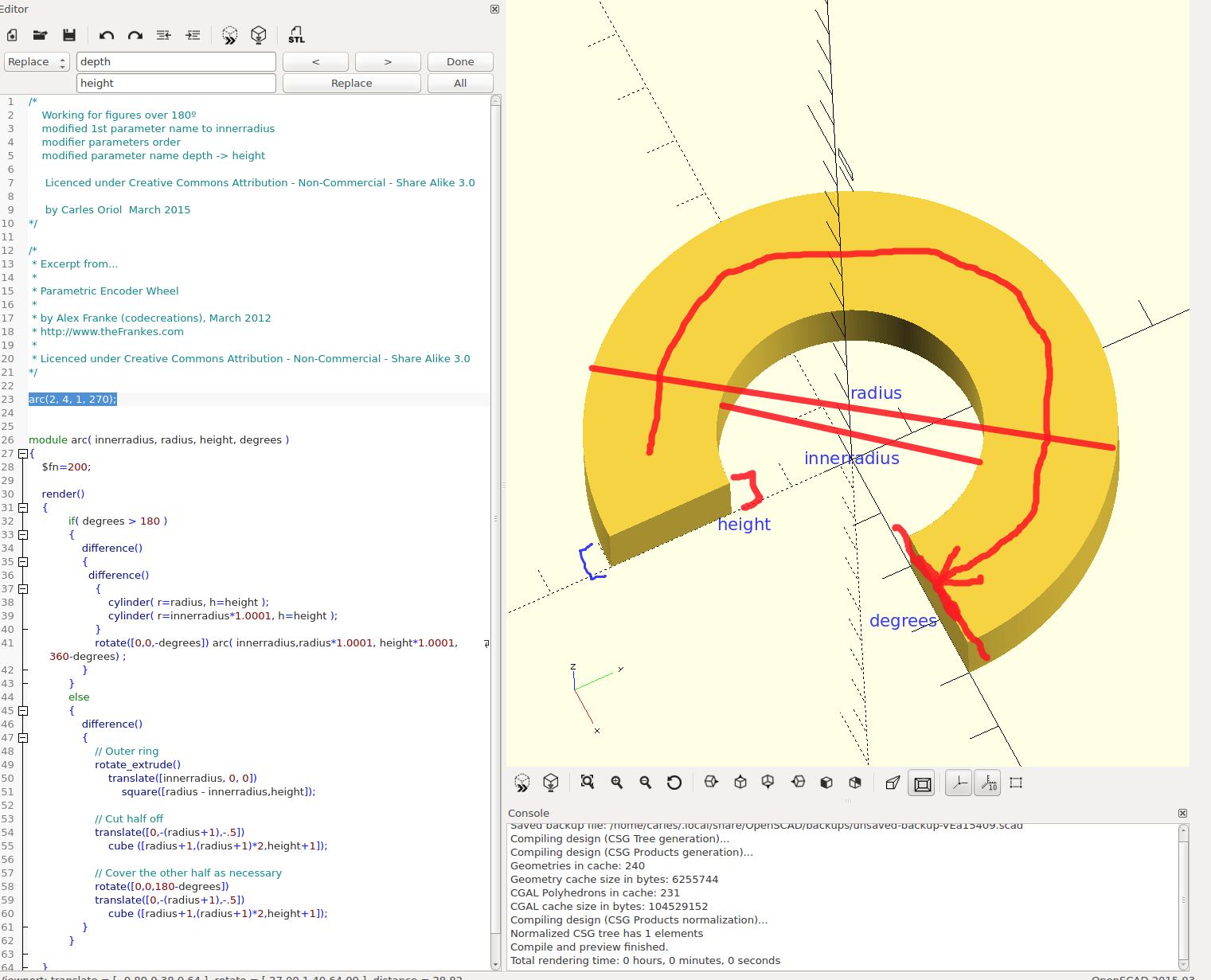Collapse the module block at line 27
Screen dimensions: 1211x980
coord(23,453)
